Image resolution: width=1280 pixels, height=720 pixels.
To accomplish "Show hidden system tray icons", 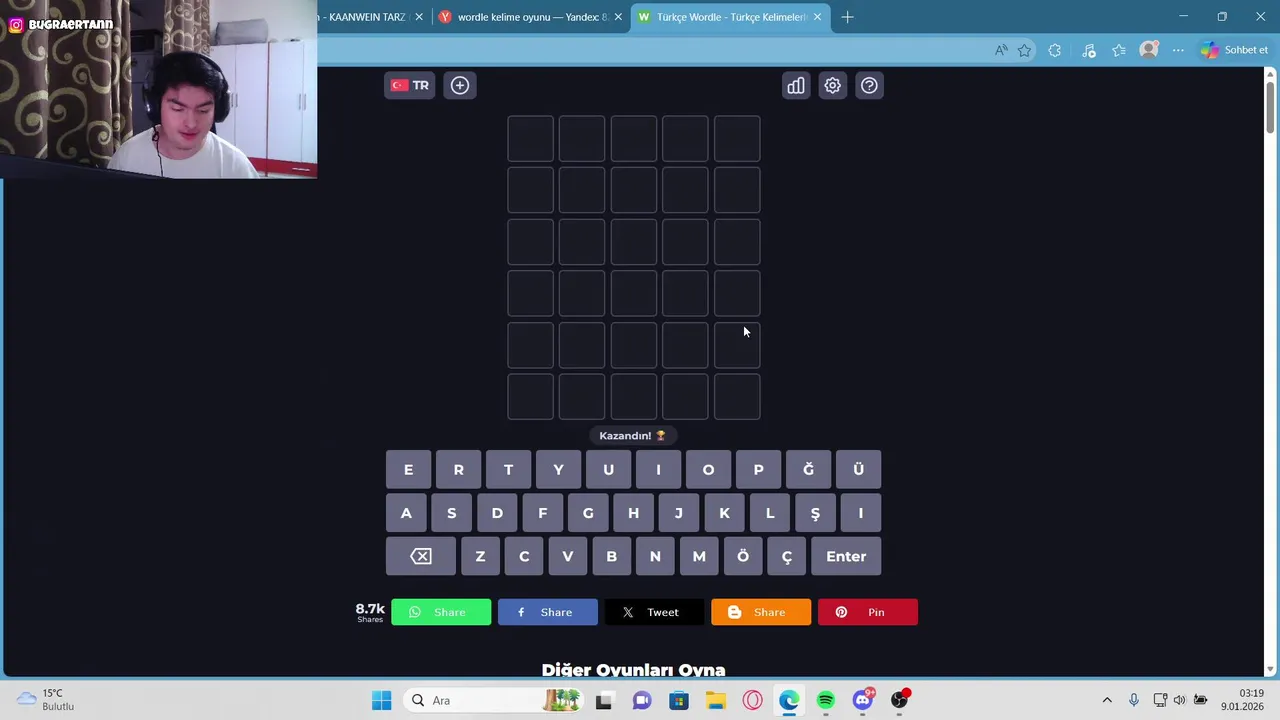I will point(1107,700).
